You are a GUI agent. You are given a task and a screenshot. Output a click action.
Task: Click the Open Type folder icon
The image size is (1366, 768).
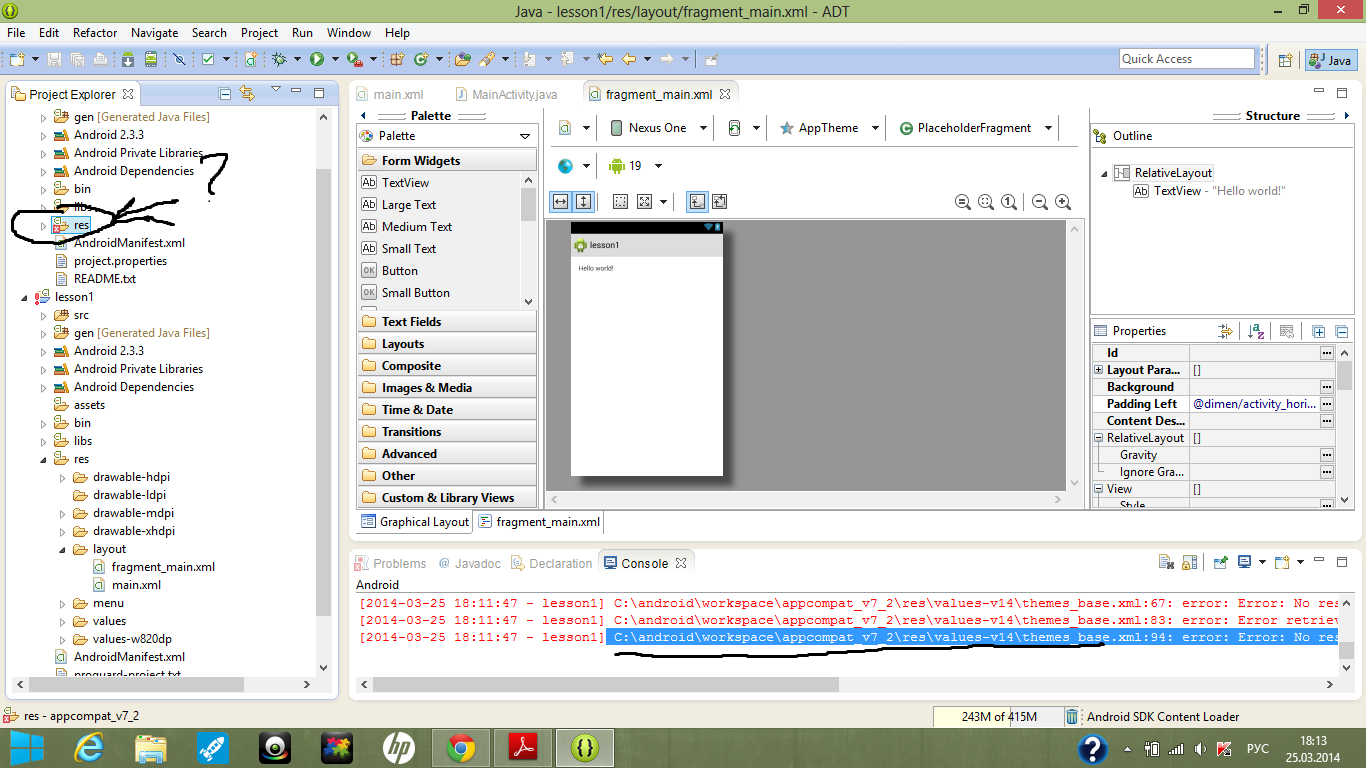(x=462, y=59)
